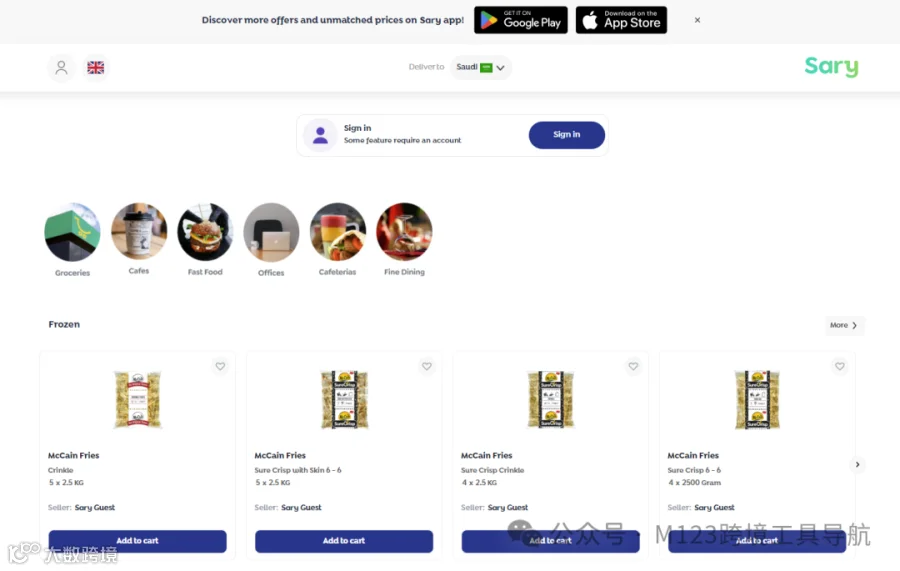900x571 pixels.
Task: Get the app on Google Play
Action: click(521, 20)
